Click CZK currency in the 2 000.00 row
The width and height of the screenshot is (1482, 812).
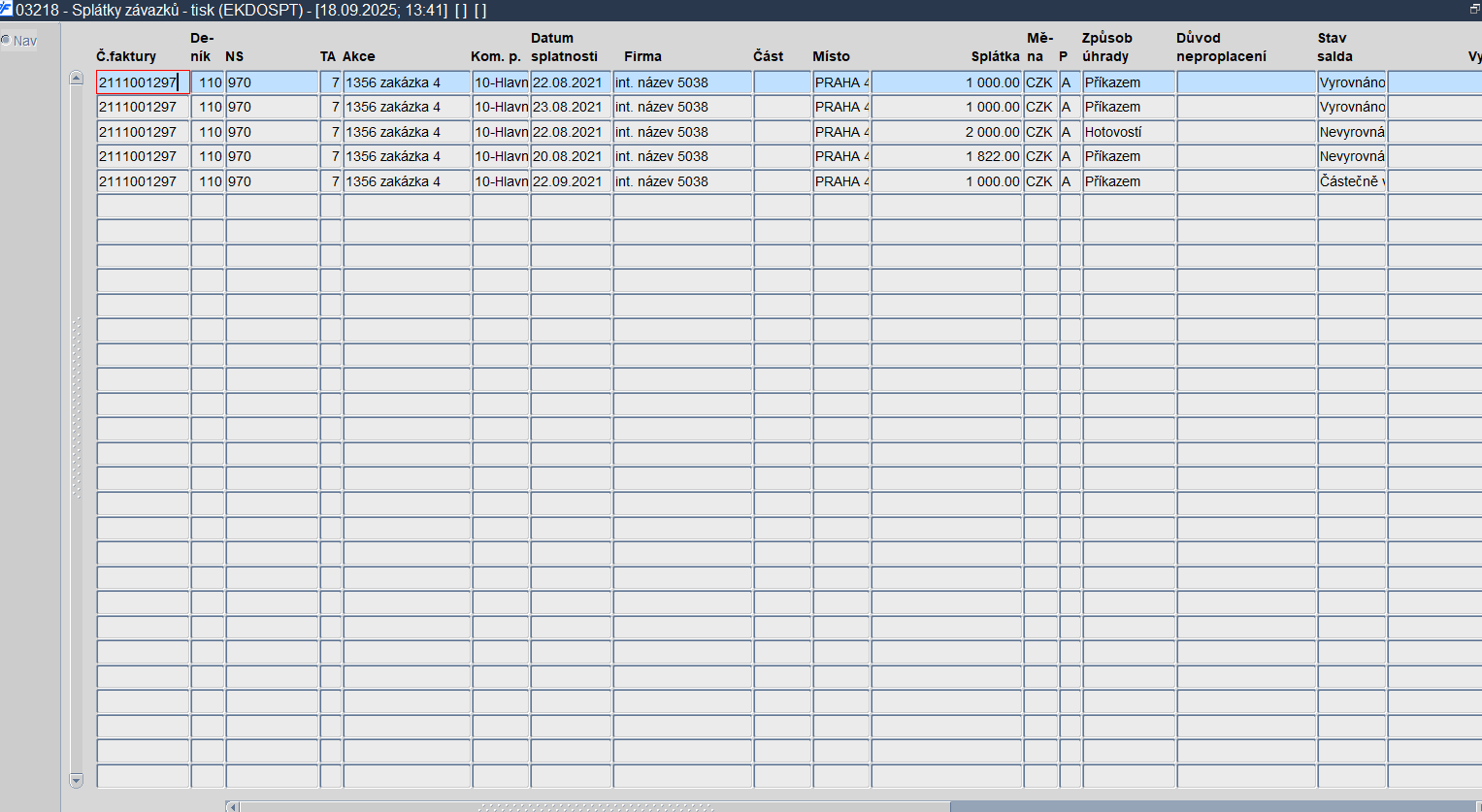click(1040, 132)
